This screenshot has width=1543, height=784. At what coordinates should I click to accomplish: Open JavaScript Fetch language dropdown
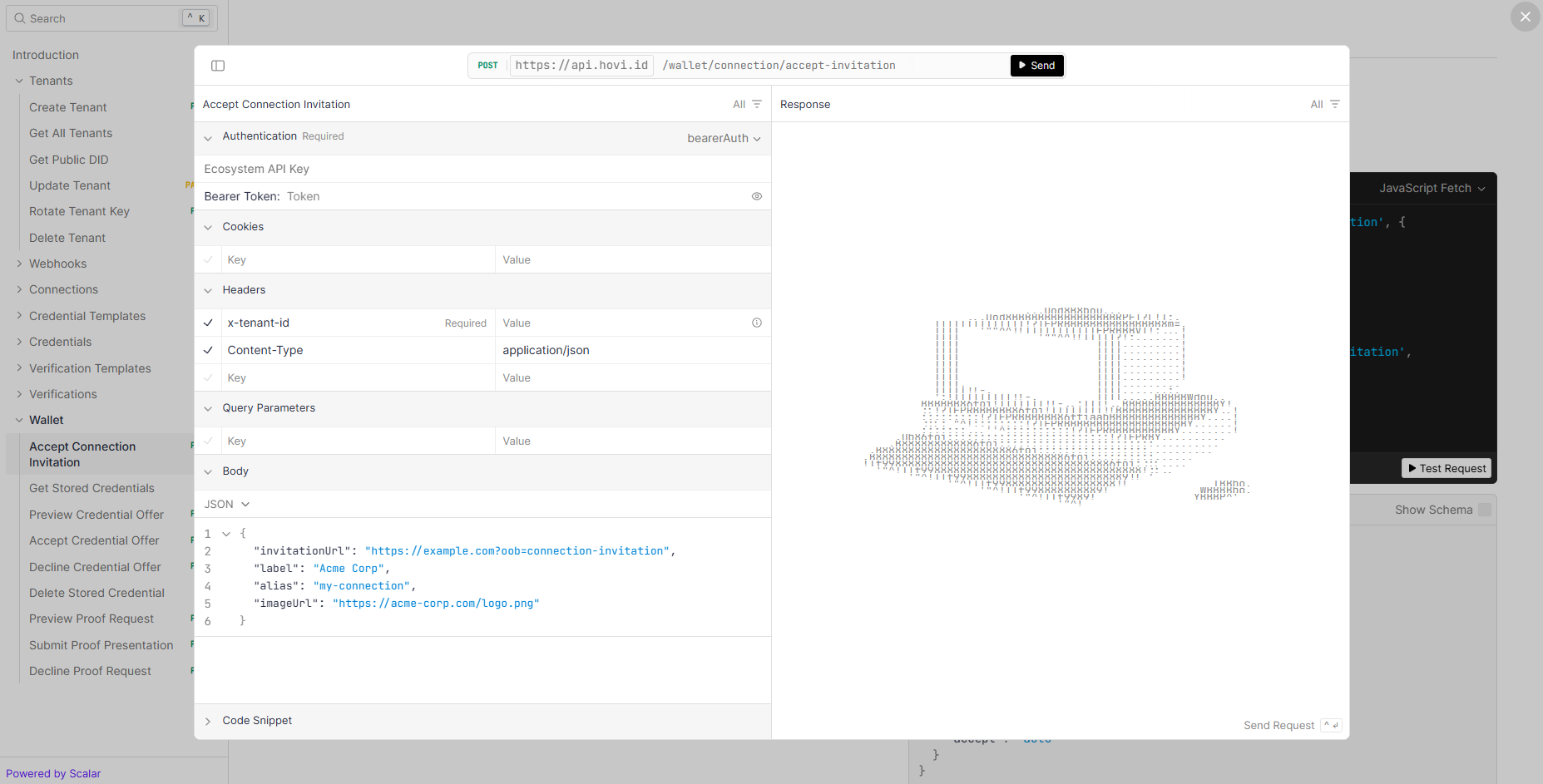1432,188
